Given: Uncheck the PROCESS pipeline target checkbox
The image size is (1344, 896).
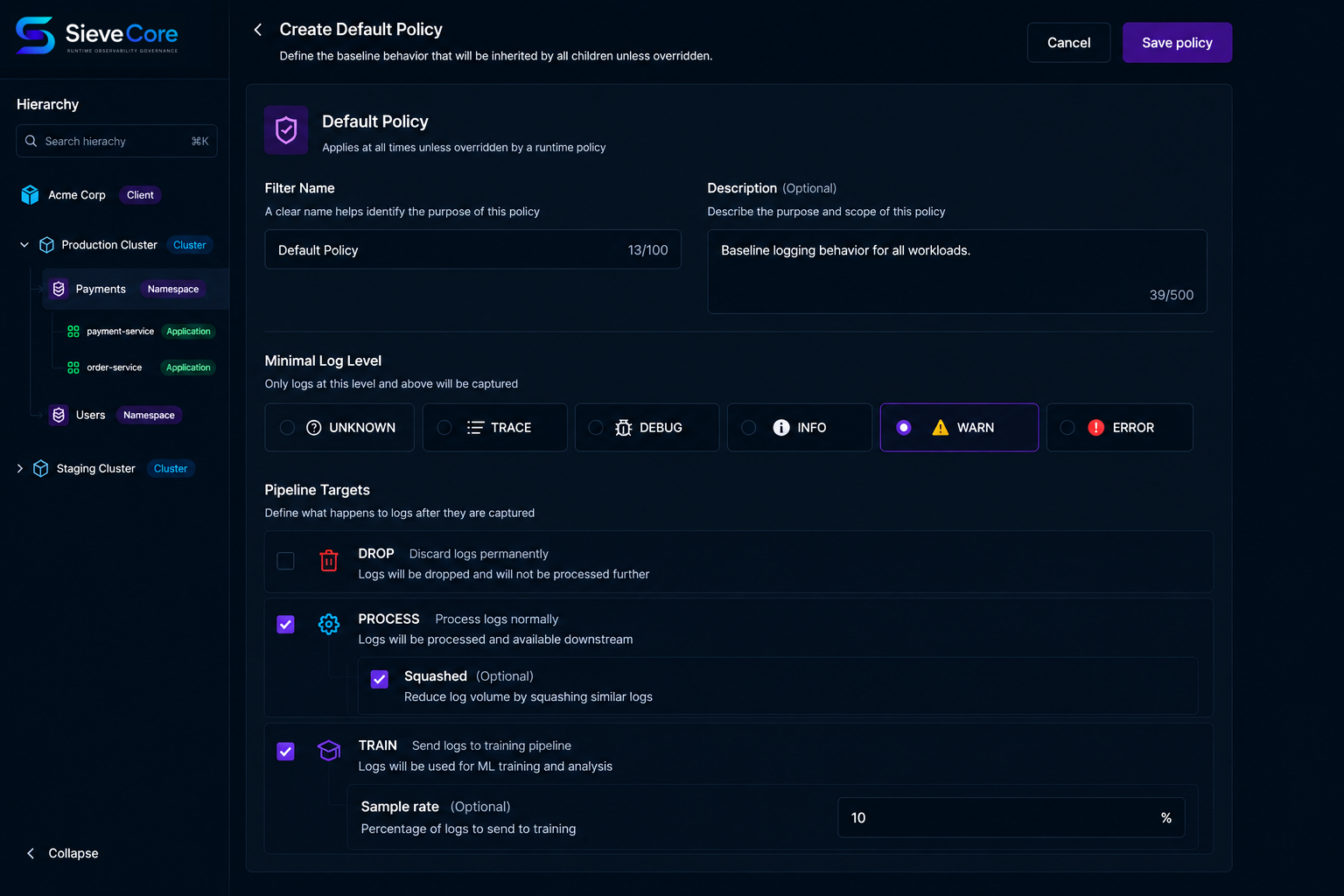Looking at the screenshot, I should (x=285, y=625).
